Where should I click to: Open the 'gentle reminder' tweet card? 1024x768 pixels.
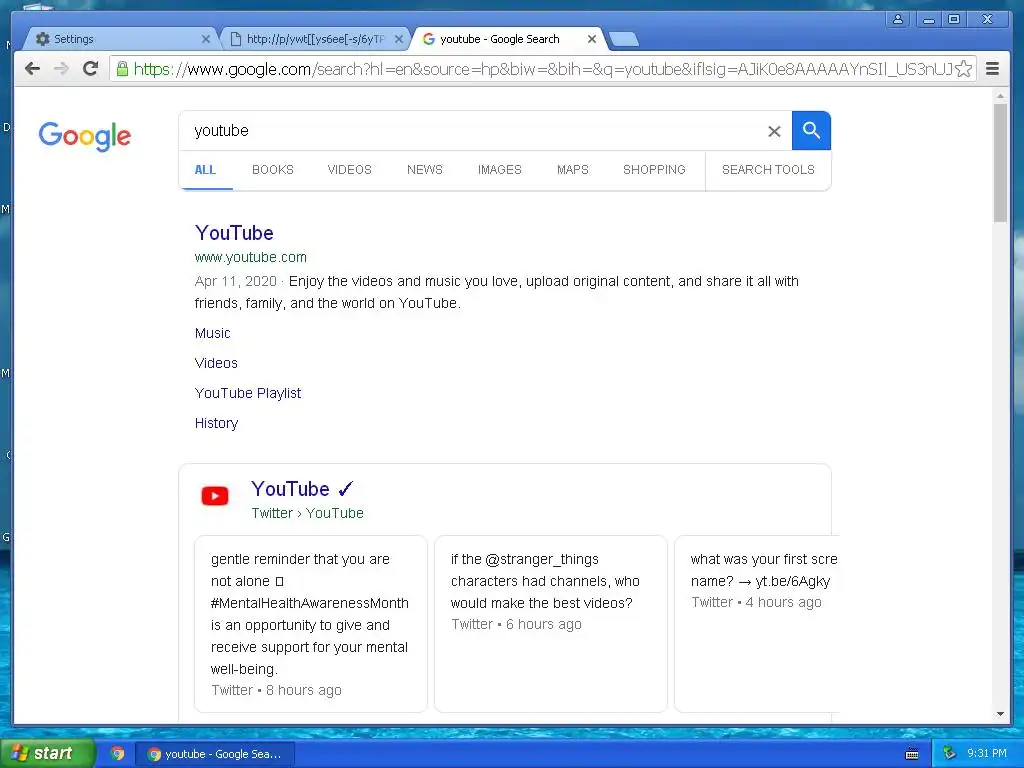[x=311, y=624]
